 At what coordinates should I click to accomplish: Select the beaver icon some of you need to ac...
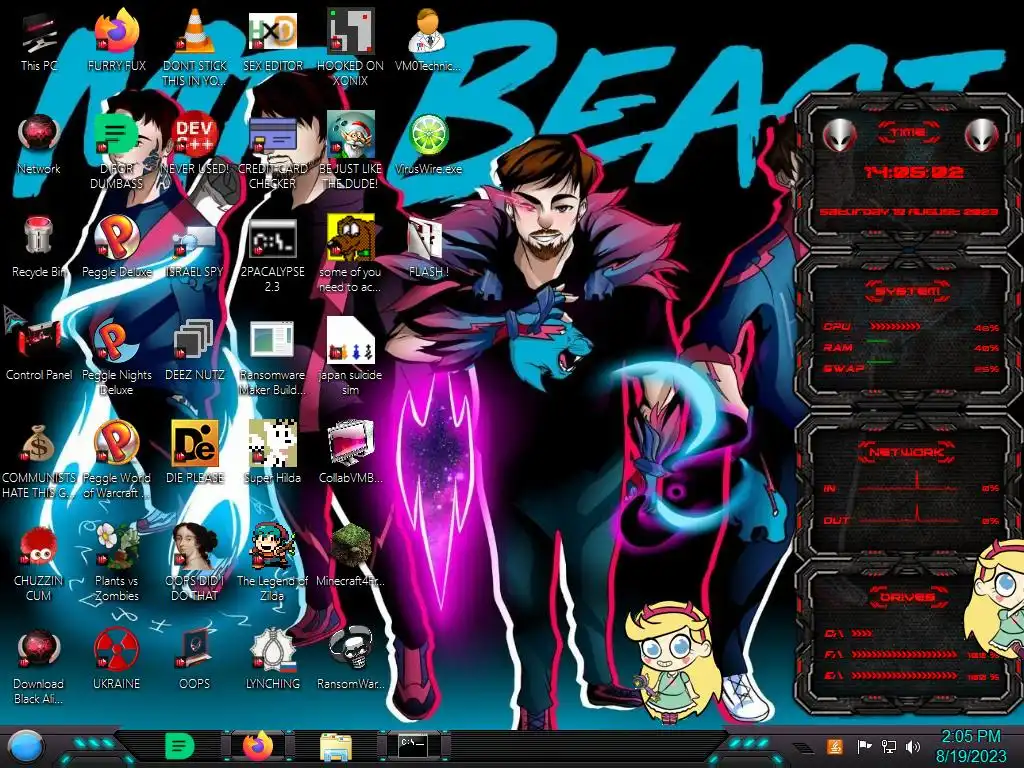point(350,253)
